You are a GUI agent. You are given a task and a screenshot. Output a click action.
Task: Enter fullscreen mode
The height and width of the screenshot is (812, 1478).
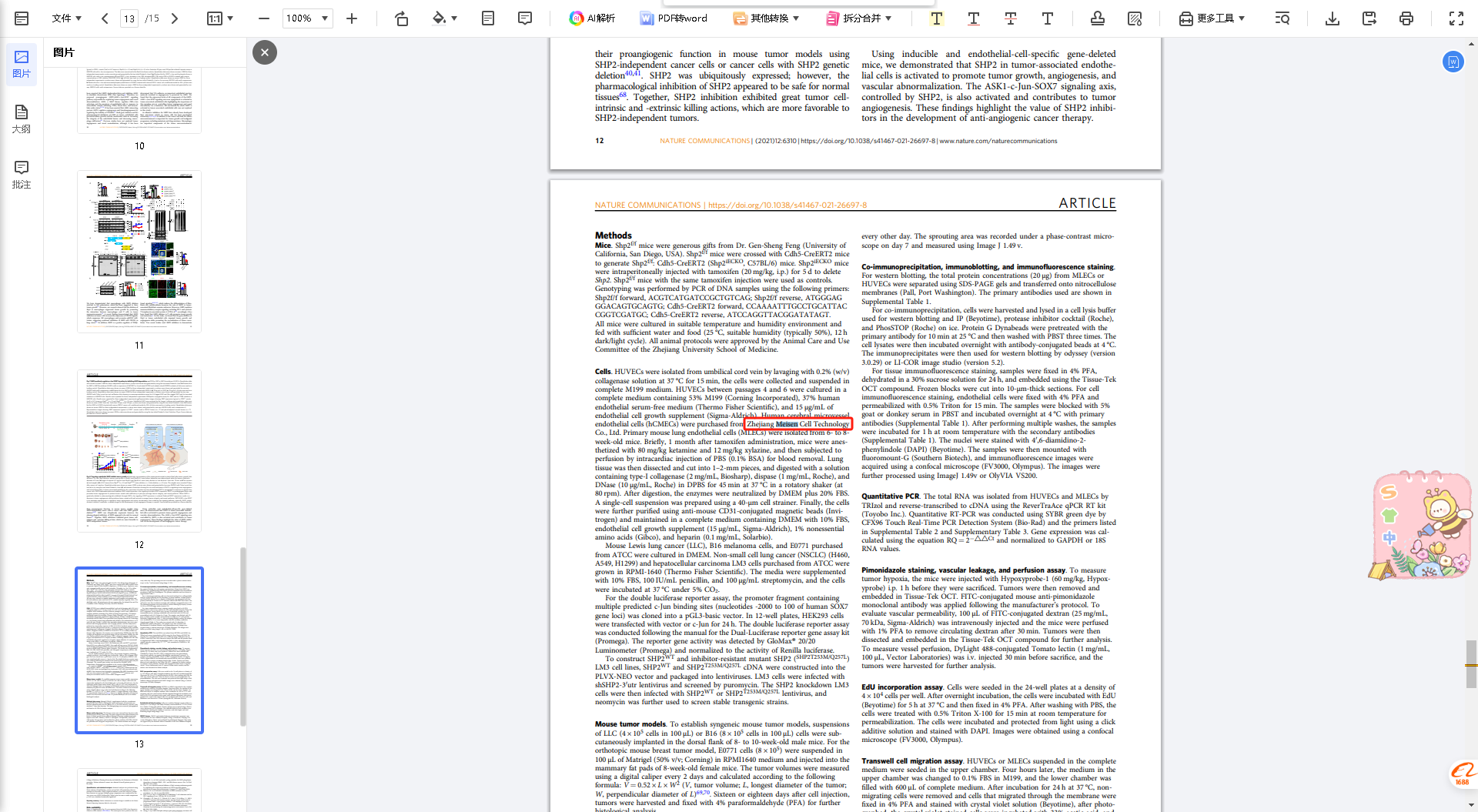1456,18
